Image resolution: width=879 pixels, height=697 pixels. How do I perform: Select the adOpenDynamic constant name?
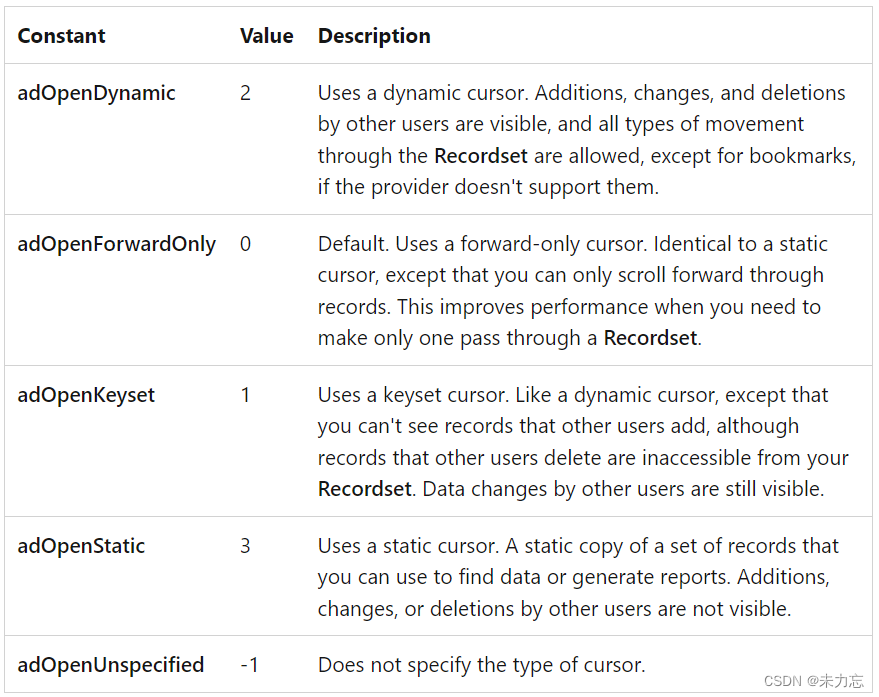(x=96, y=93)
